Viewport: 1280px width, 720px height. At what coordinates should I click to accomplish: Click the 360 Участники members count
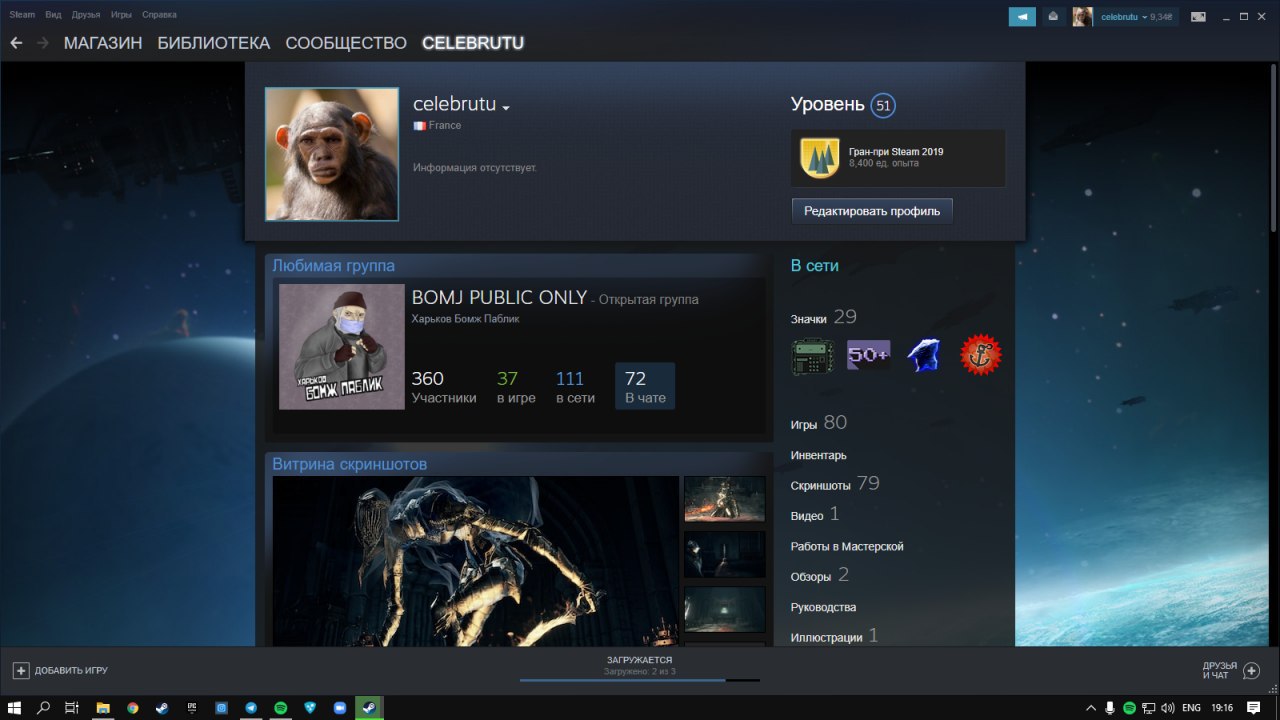pyautogui.click(x=444, y=387)
